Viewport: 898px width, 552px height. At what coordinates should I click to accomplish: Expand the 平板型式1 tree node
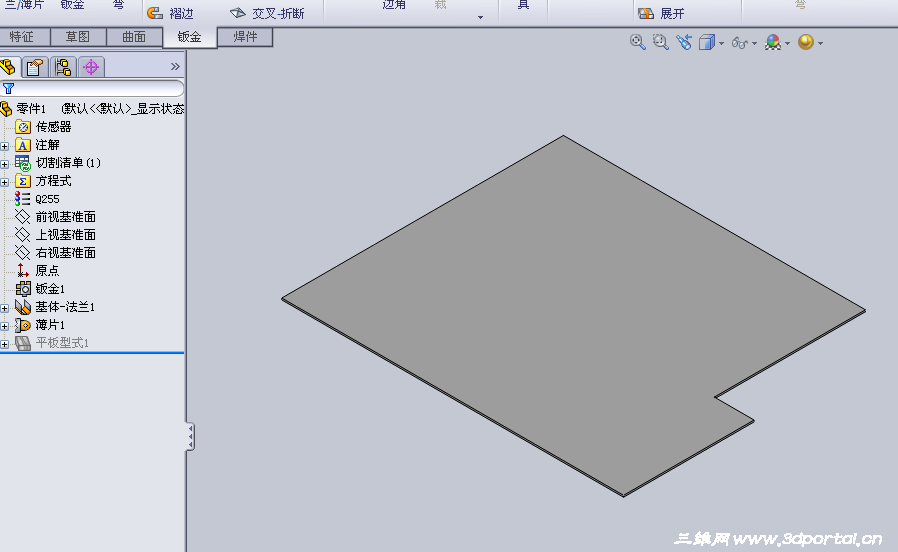coord(5,344)
